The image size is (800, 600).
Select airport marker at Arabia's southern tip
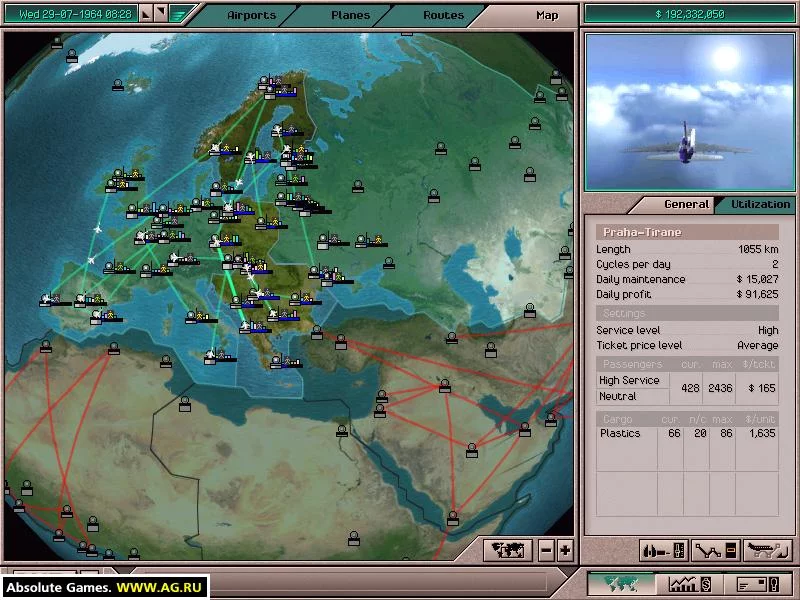tap(453, 519)
